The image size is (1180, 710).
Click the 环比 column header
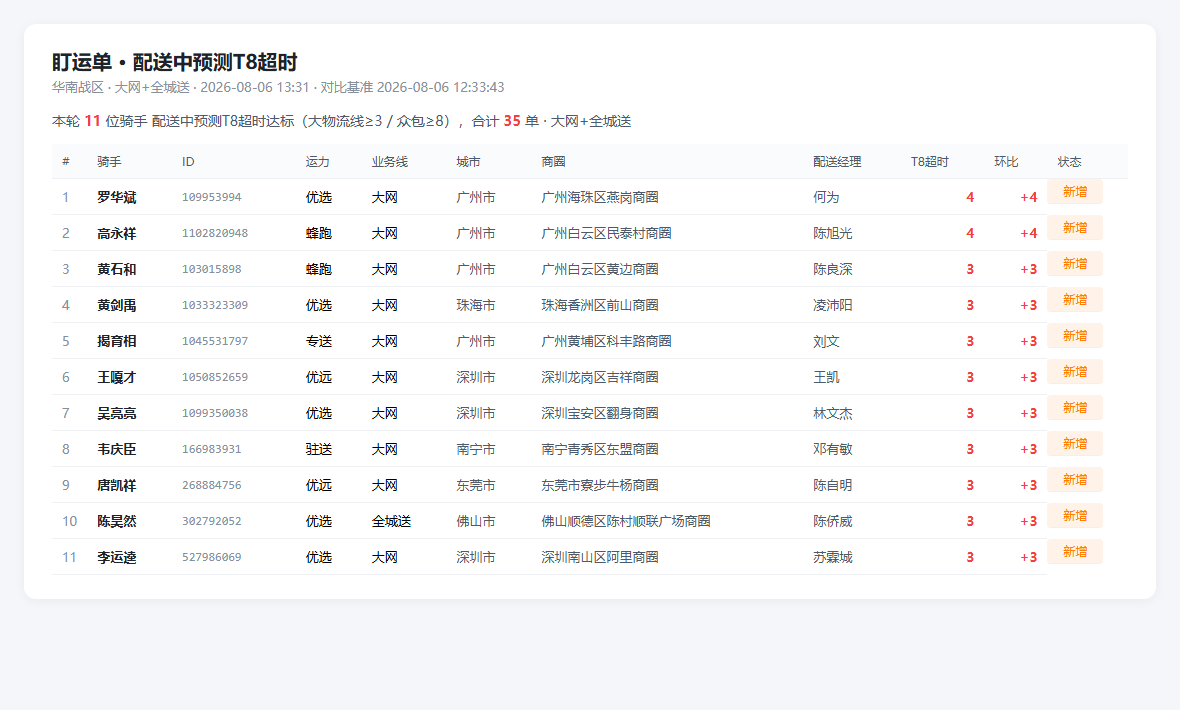(1006, 162)
